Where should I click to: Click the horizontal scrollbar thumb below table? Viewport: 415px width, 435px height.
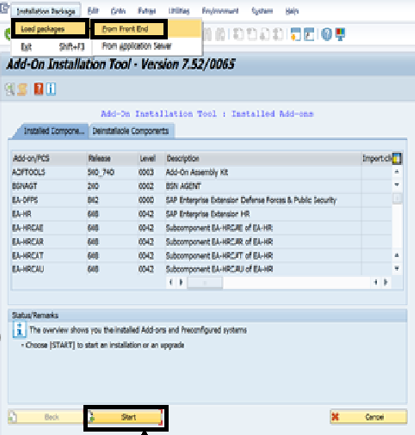(x=205, y=282)
